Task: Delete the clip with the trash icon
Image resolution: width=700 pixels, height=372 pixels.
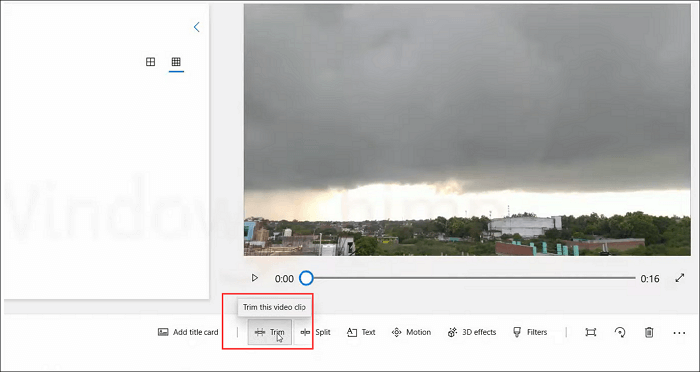Action: tap(649, 332)
